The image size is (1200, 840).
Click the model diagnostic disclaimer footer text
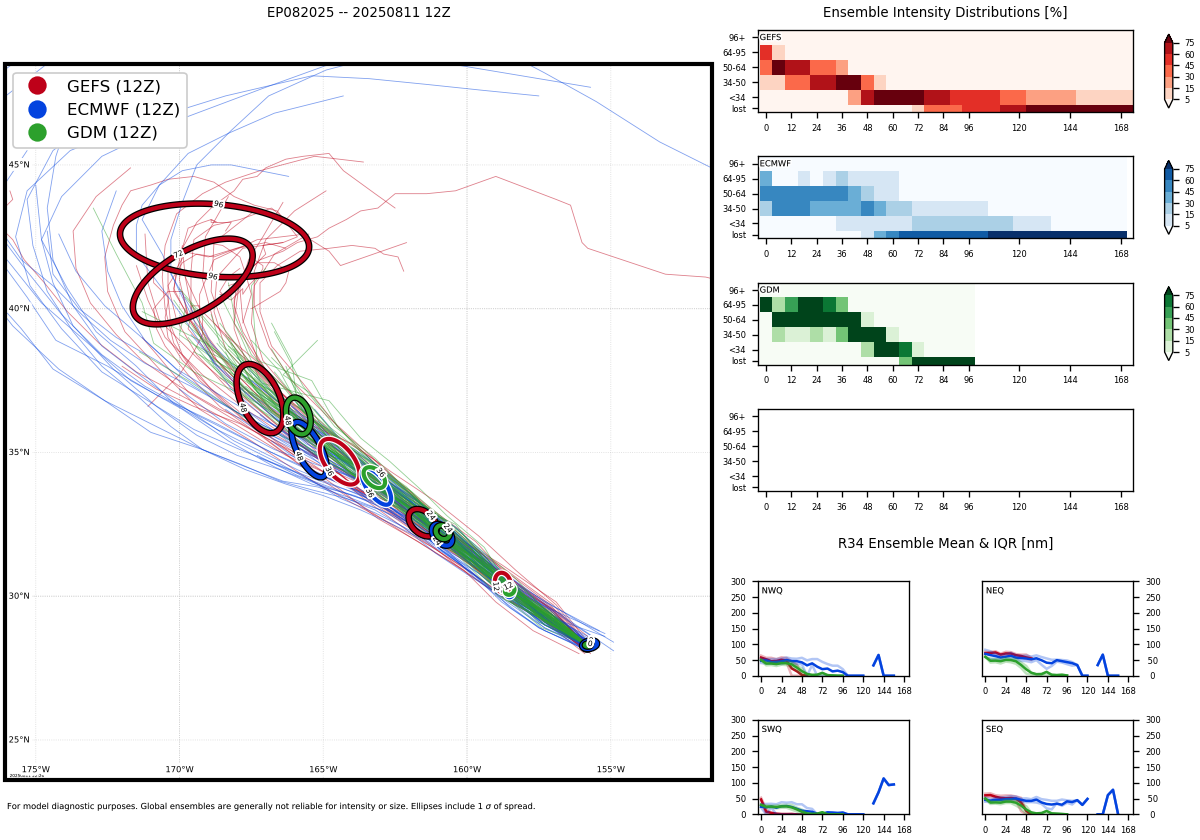pos(271,806)
